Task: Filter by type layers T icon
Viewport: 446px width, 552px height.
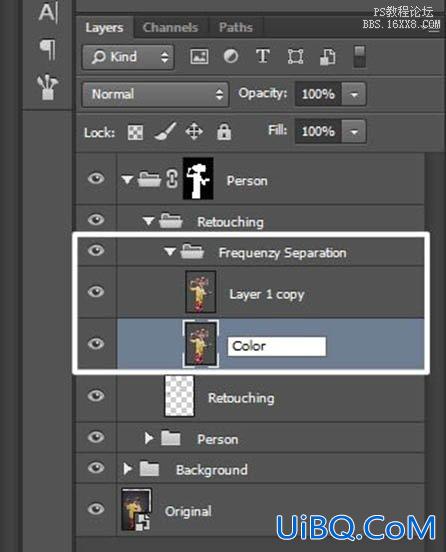Action: pos(263,56)
